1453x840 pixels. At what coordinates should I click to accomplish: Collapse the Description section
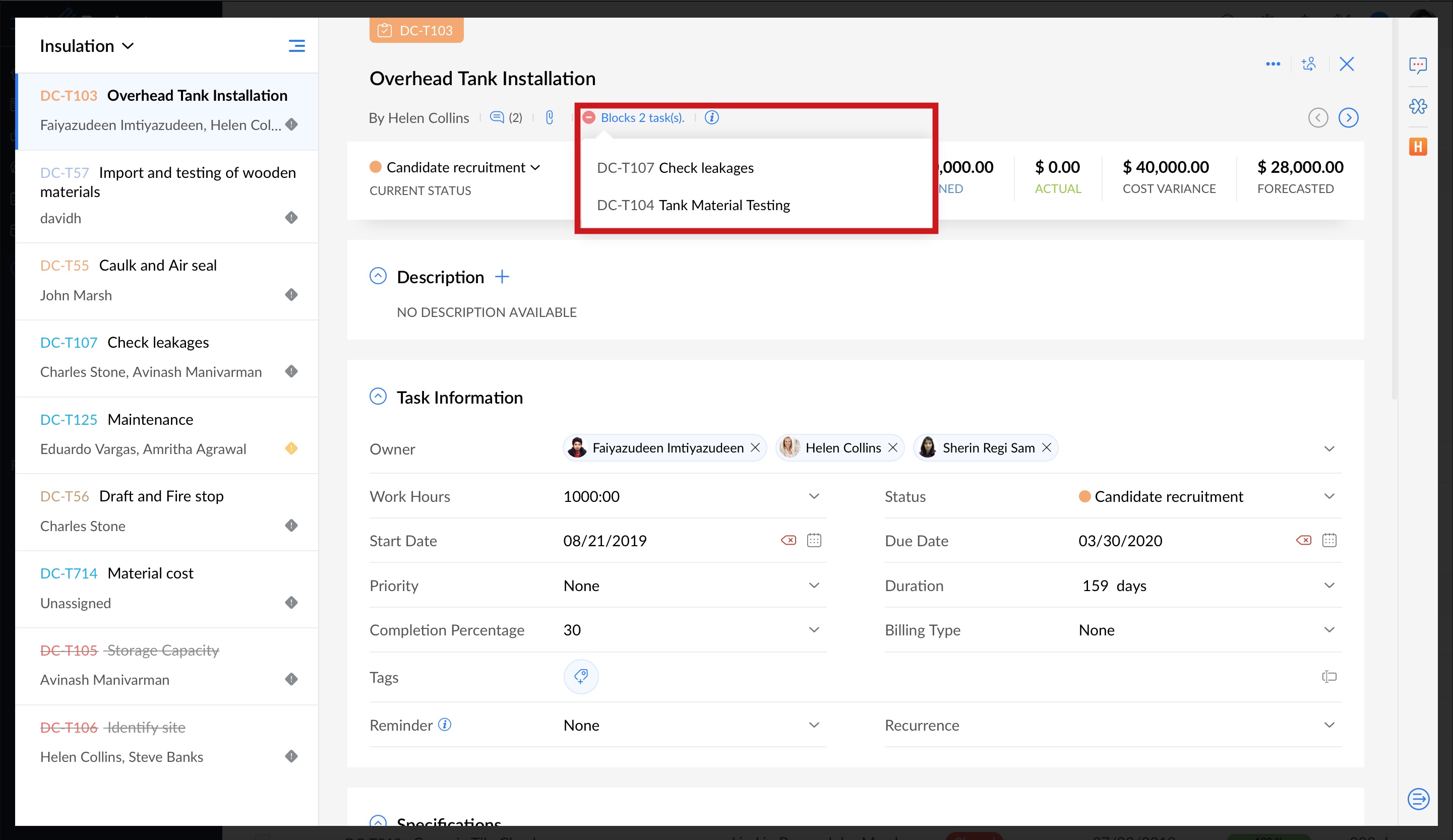pyautogui.click(x=378, y=277)
